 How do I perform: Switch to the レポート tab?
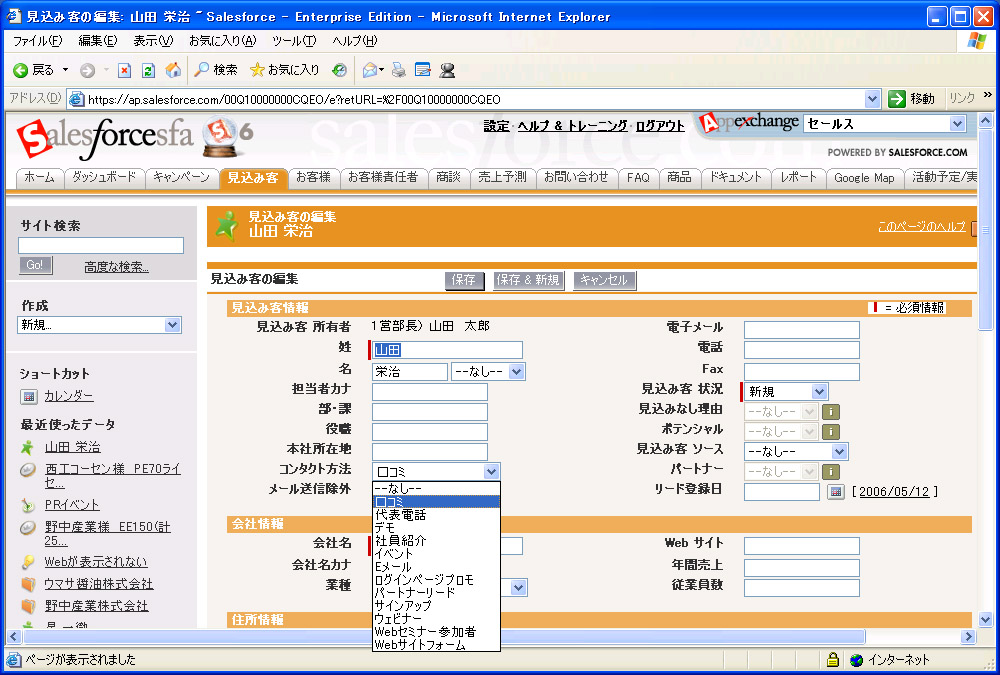(798, 177)
